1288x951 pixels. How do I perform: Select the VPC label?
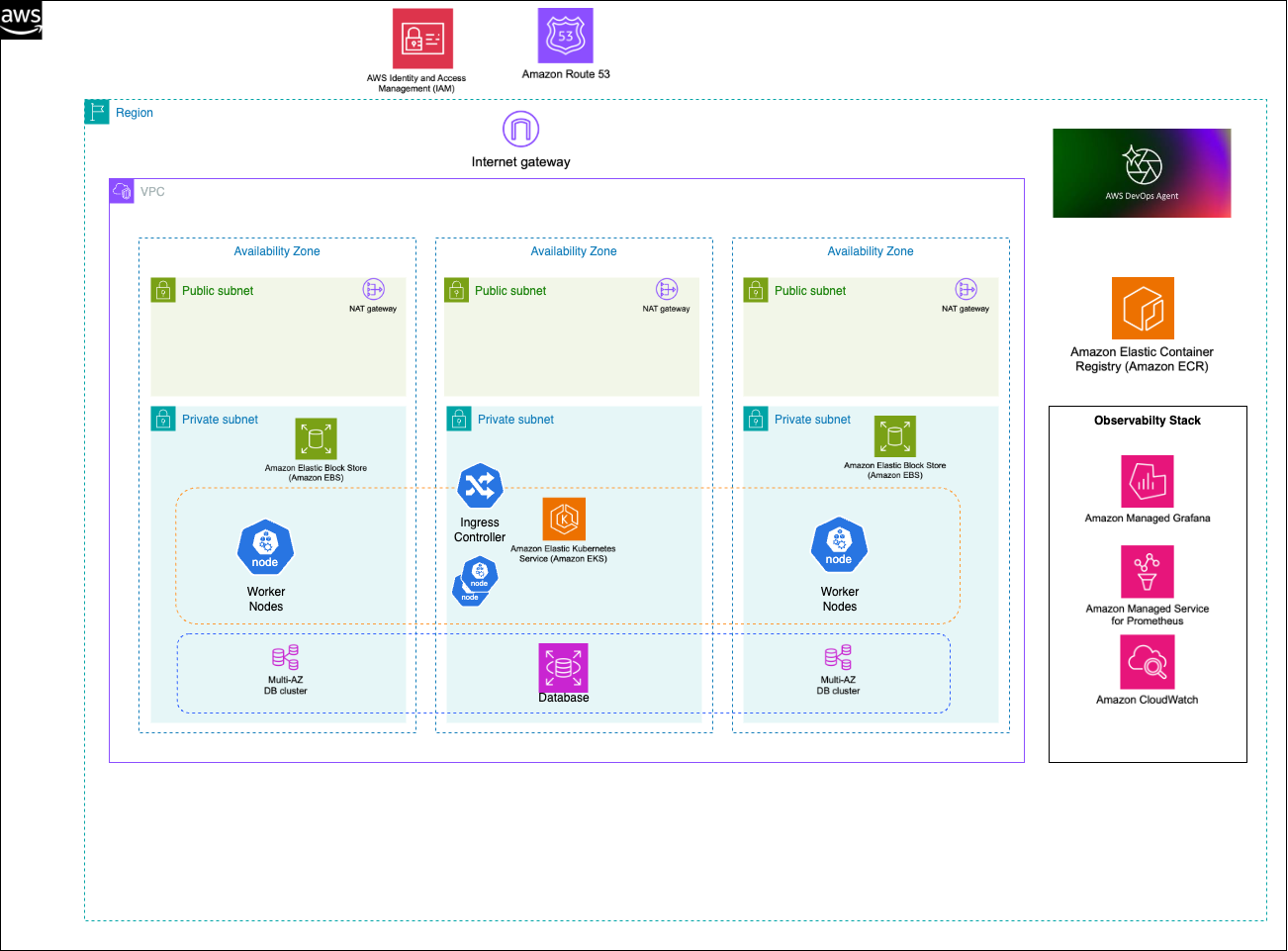pyautogui.click(x=155, y=191)
